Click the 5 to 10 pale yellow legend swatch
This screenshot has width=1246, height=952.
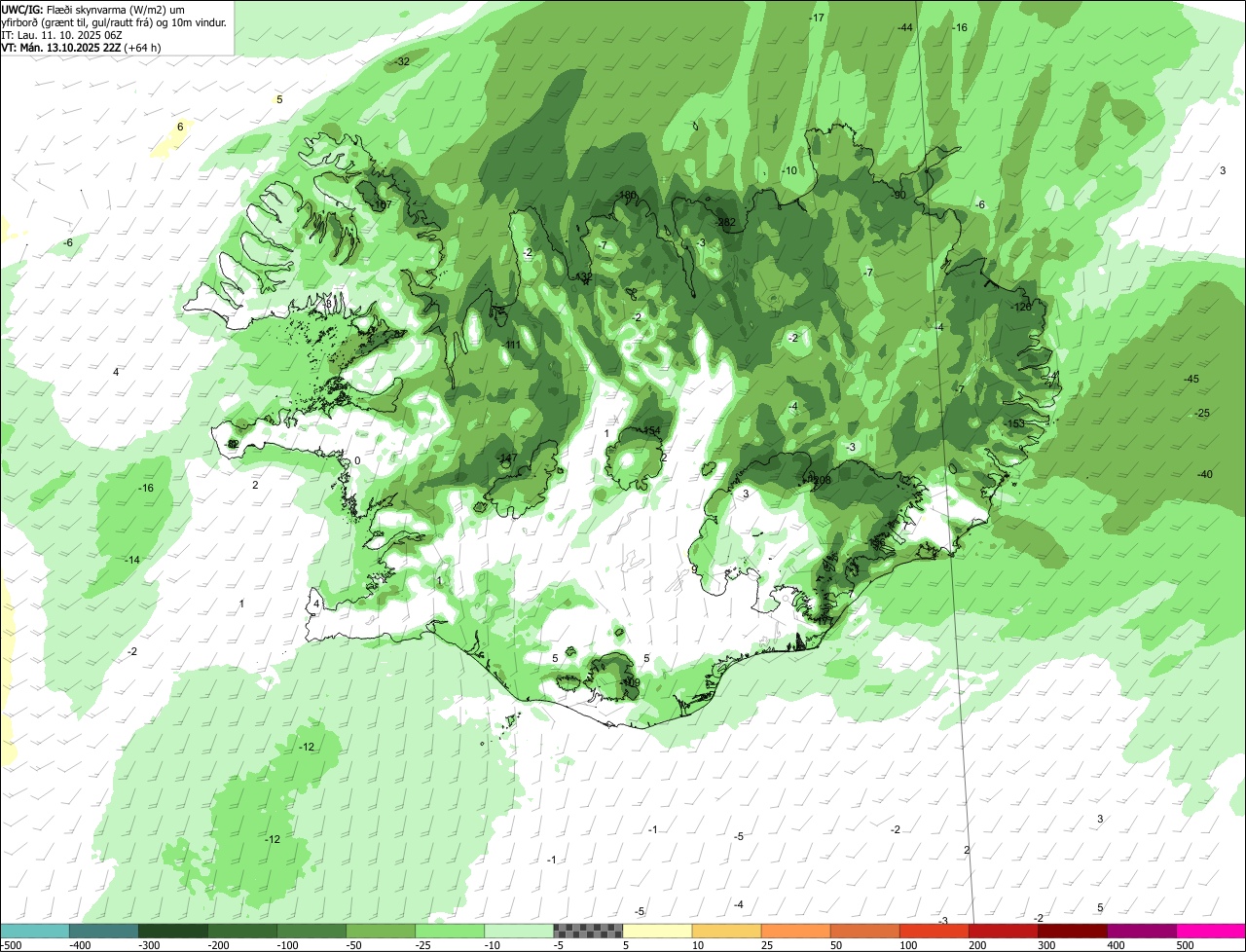point(657,931)
